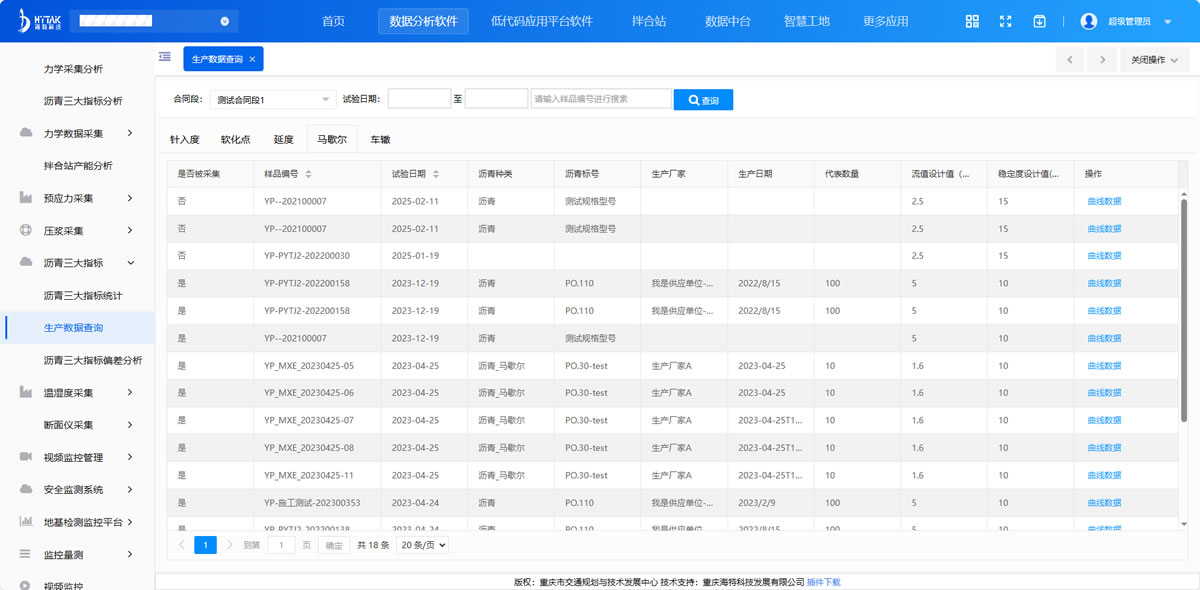This screenshot has height=590, width=1200.
Task: Switch to the 软化点 tab
Action: coord(235,140)
